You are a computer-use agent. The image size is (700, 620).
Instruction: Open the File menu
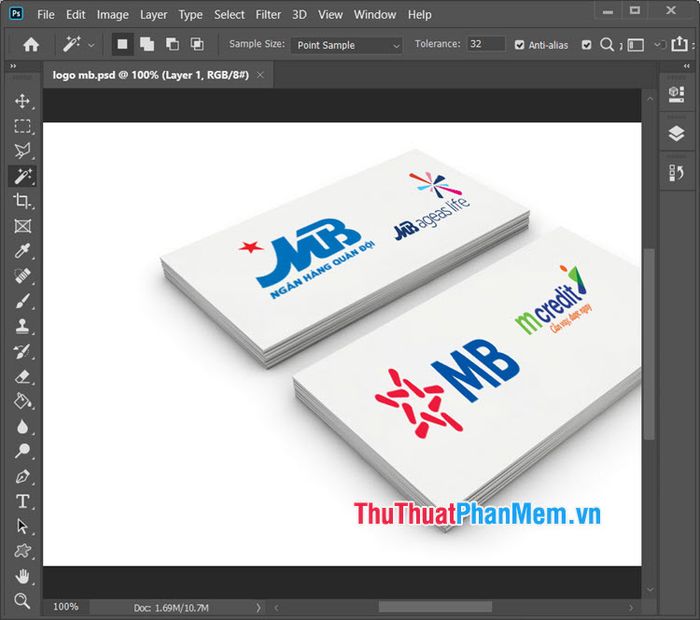click(x=46, y=15)
